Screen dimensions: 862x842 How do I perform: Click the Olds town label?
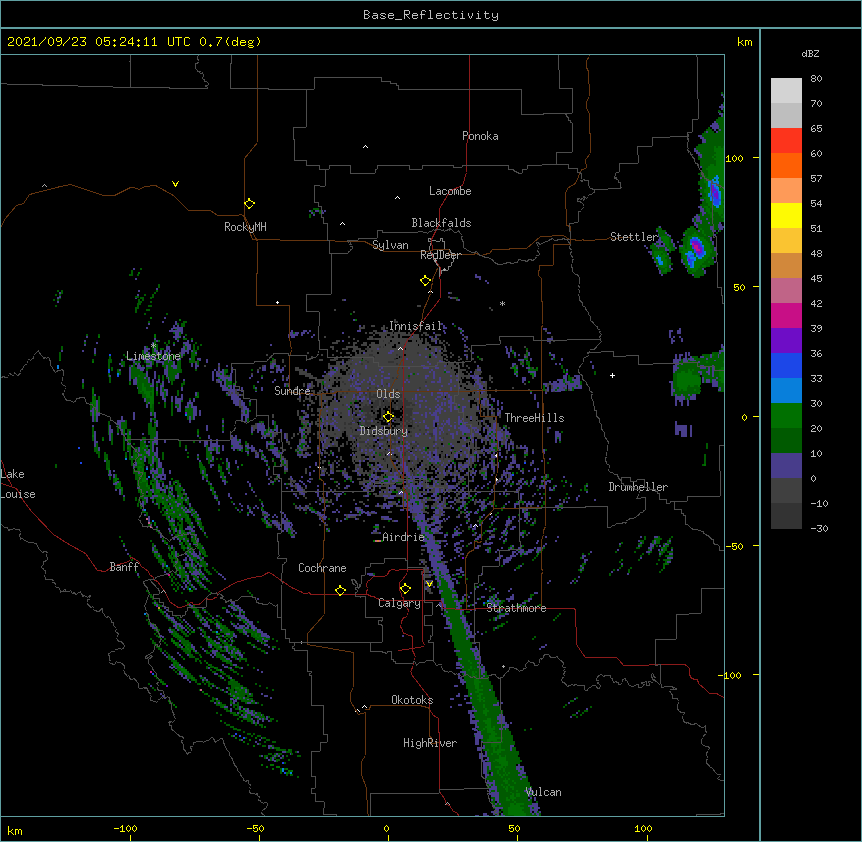coord(388,394)
